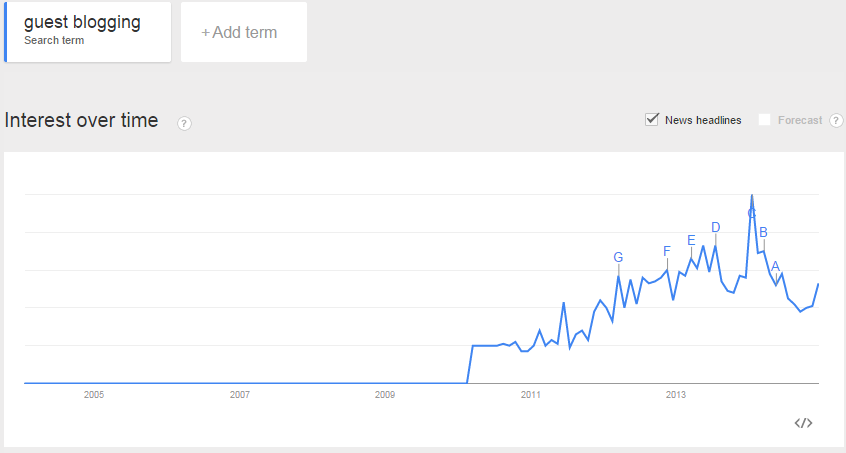This screenshot has width=846, height=453.
Task: Click the embed code icon
Action: tap(803, 423)
